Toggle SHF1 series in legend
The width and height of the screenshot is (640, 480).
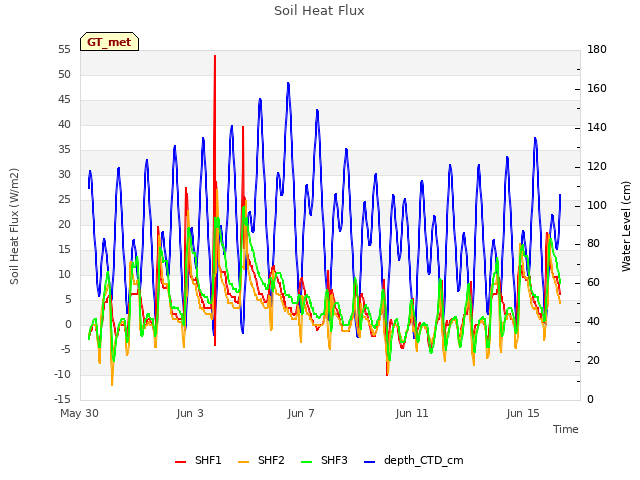[x=198, y=460]
